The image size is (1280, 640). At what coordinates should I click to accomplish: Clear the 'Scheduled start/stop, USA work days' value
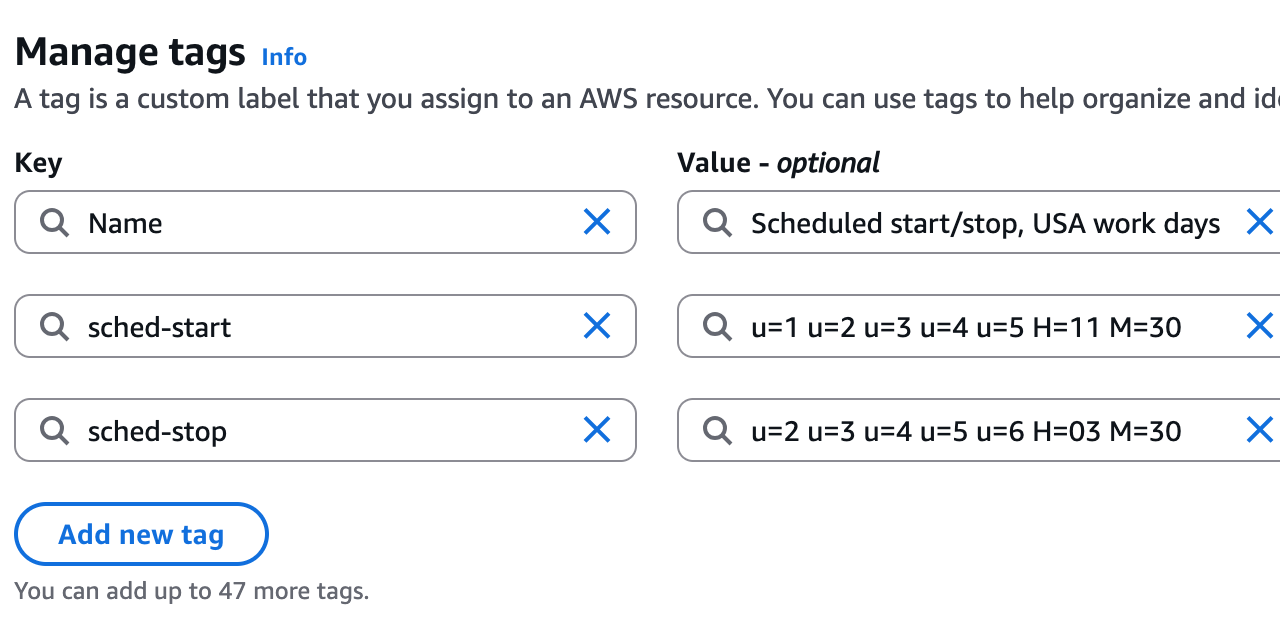coord(1259,222)
